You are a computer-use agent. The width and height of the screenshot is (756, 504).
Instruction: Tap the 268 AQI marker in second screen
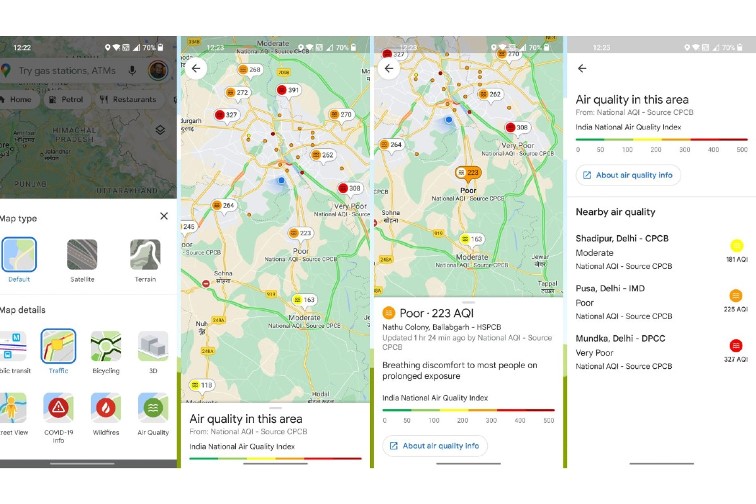(x=250, y=69)
